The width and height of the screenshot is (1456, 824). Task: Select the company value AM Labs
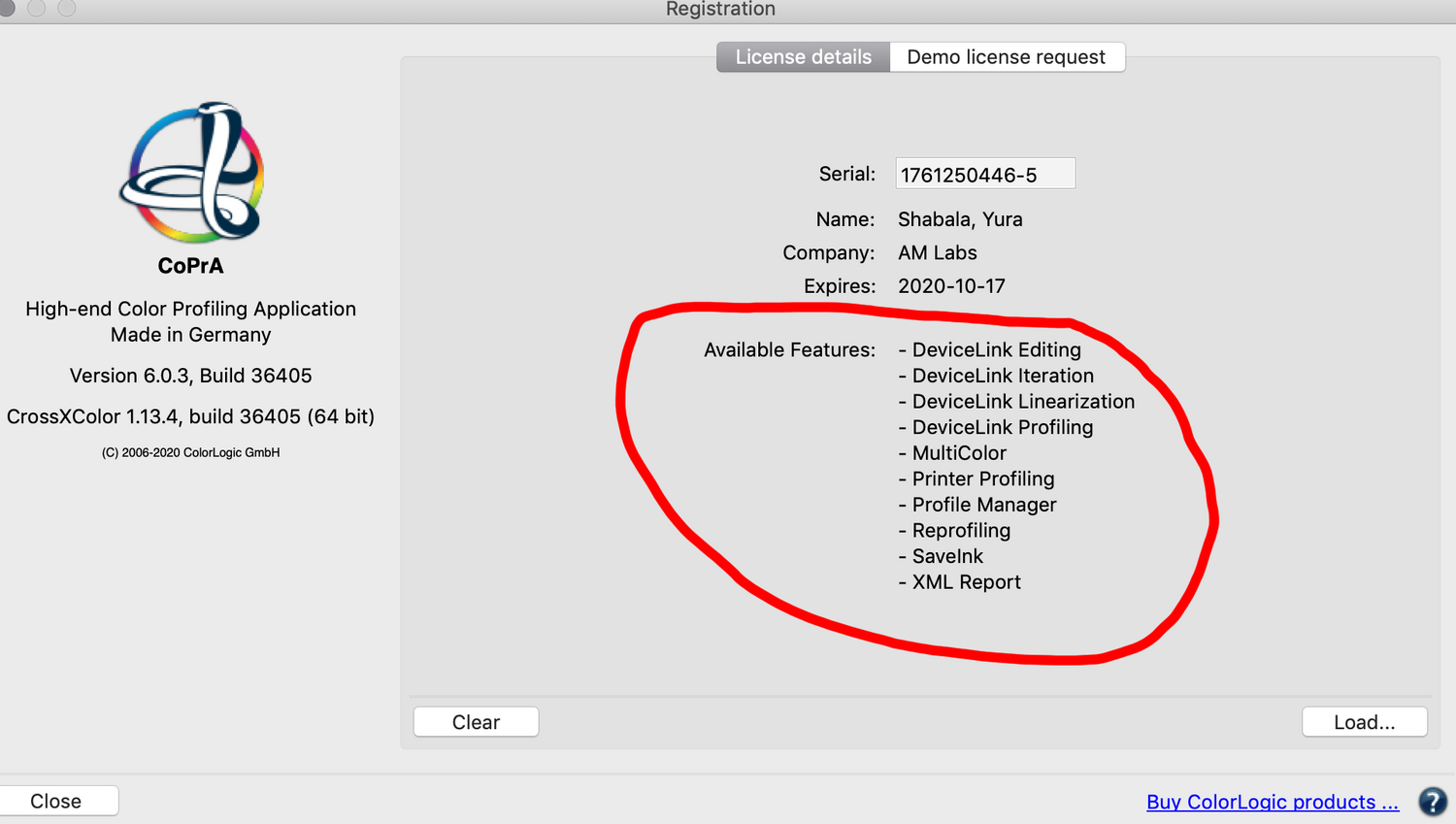(938, 252)
